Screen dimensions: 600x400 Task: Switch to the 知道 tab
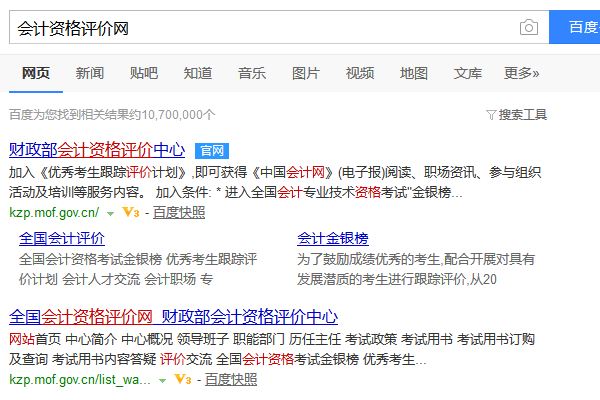(x=197, y=73)
